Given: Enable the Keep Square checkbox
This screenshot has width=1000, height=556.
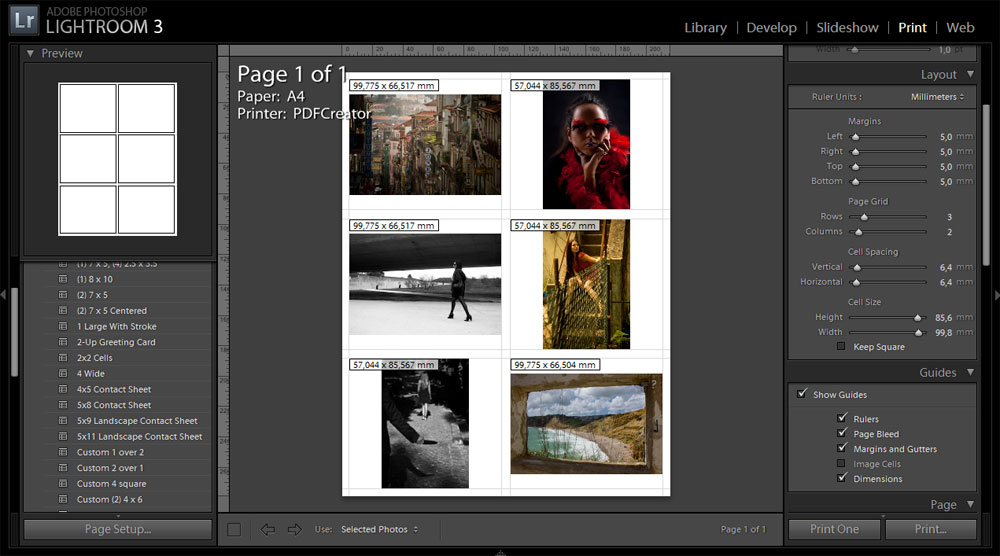Looking at the screenshot, I should click(841, 346).
